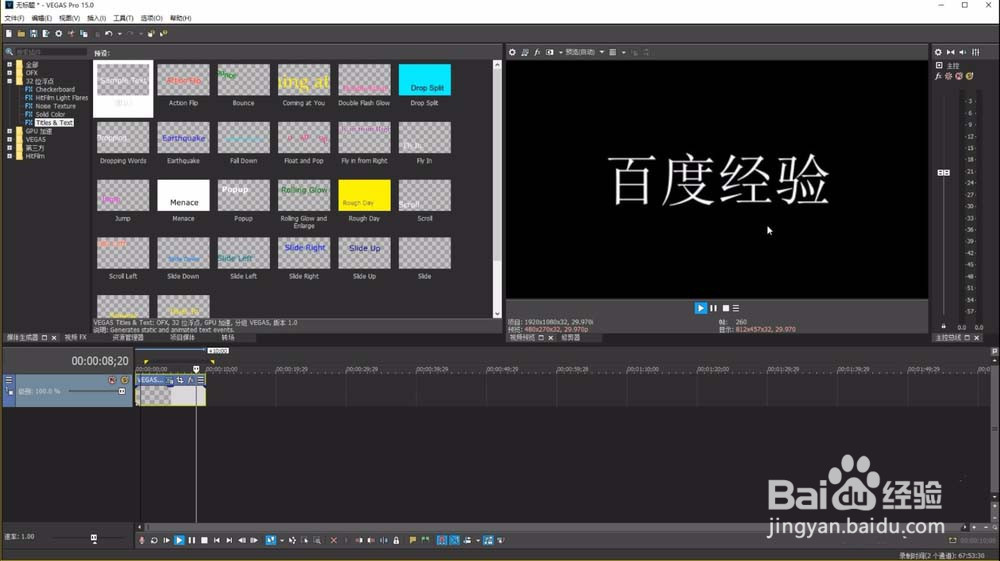Open the 工具(T) menu

(x=123, y=18)
